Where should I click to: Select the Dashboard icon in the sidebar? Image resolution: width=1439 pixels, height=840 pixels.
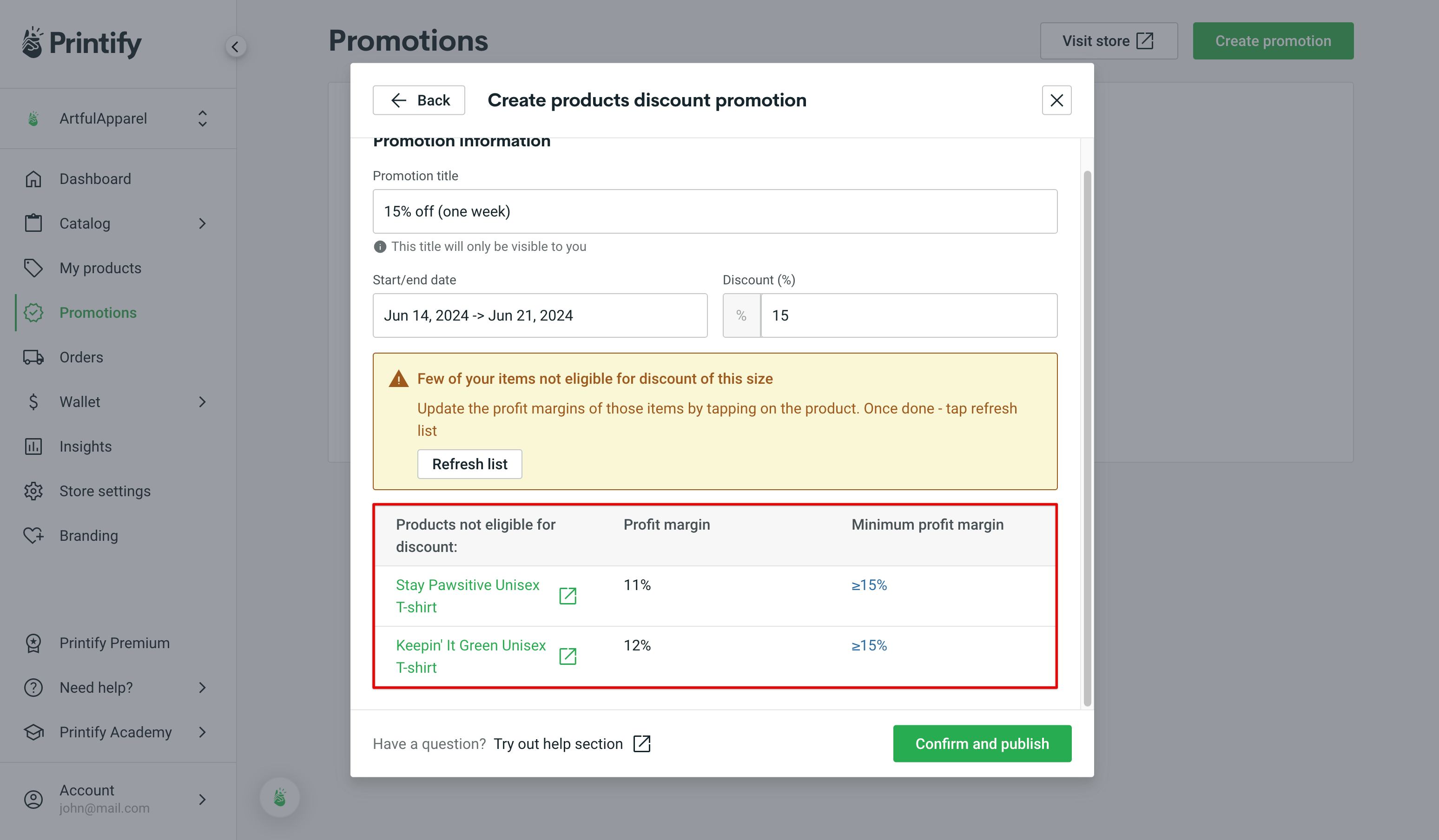pos(33,178)
